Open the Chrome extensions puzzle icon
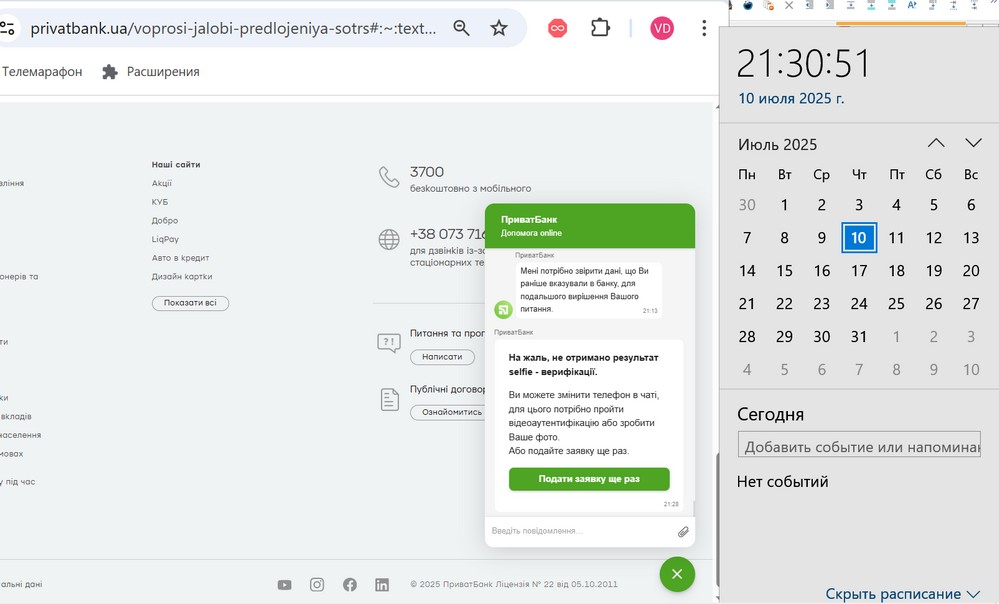Screen dimensions: 999x604 coord(600,28)
